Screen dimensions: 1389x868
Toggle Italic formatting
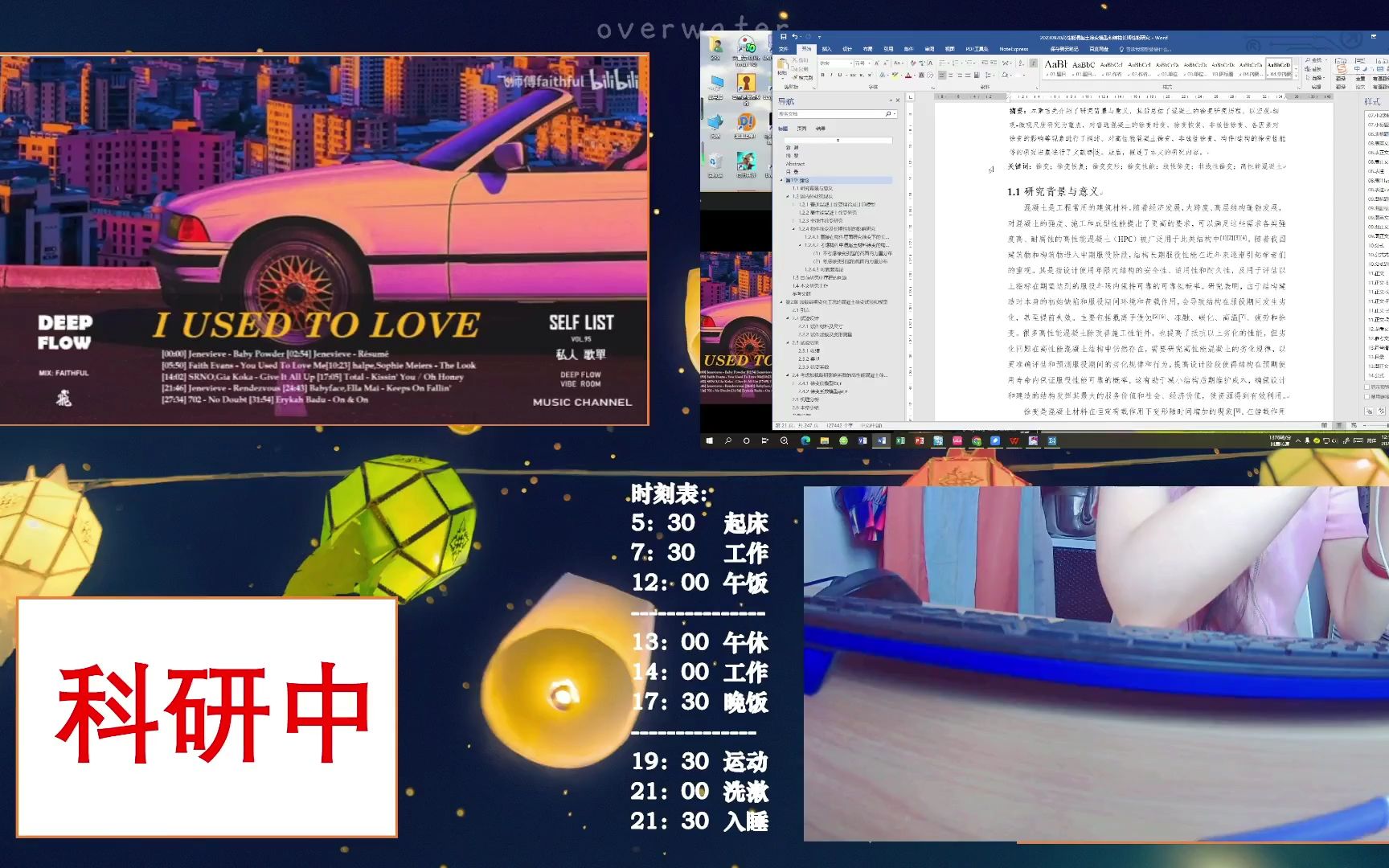coord(831,75)
